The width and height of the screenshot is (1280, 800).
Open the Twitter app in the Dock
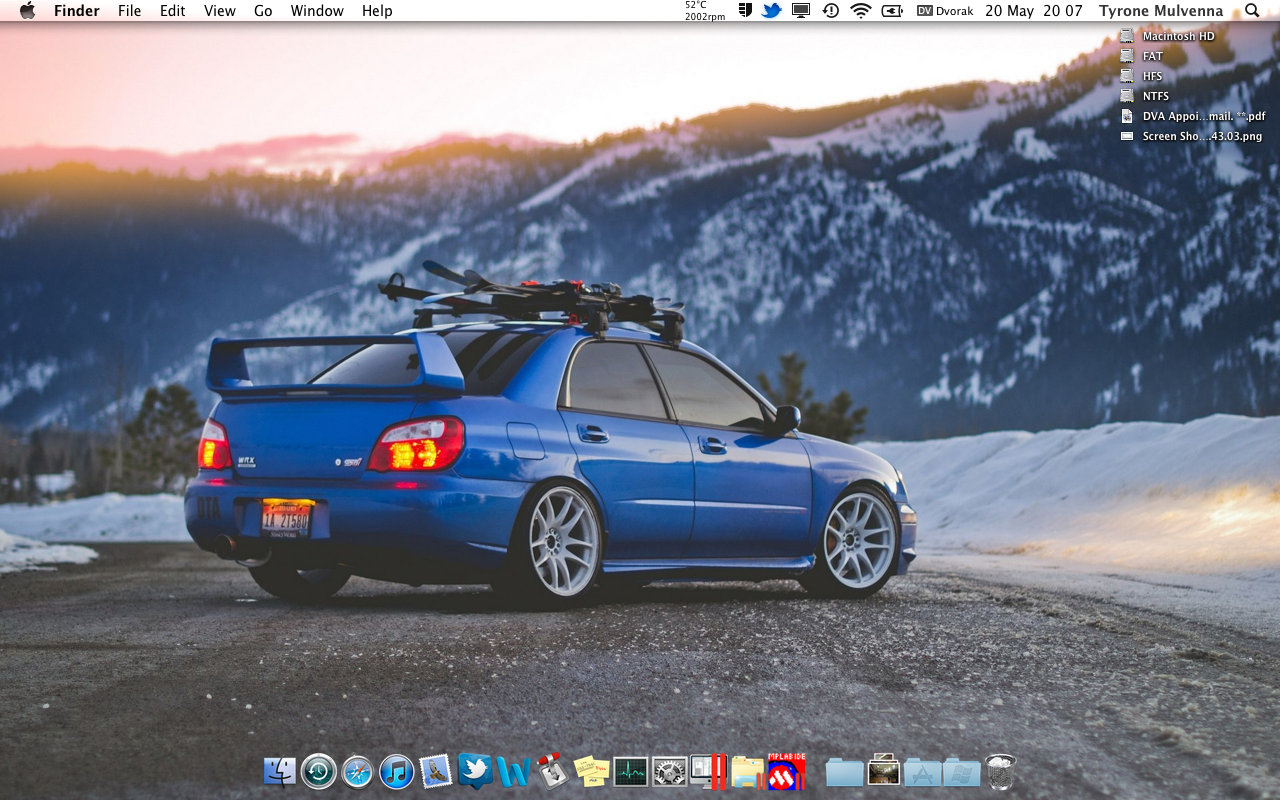point(474,771)
